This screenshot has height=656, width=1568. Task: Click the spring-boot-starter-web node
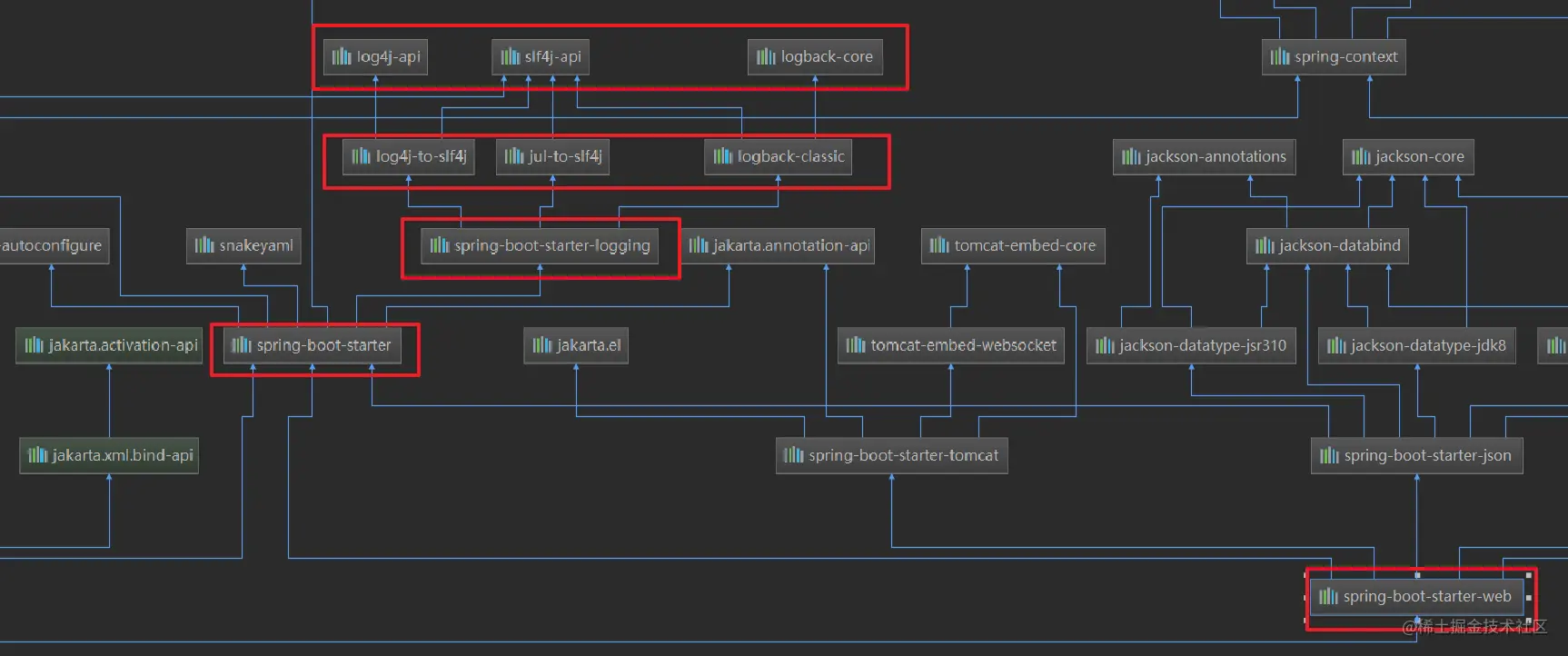pos(1416,596)
